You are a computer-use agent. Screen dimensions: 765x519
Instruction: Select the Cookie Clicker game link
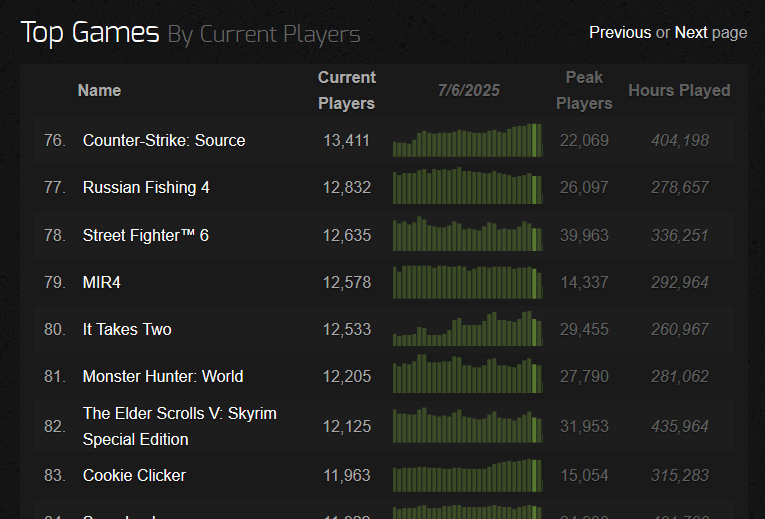point(134,475)
